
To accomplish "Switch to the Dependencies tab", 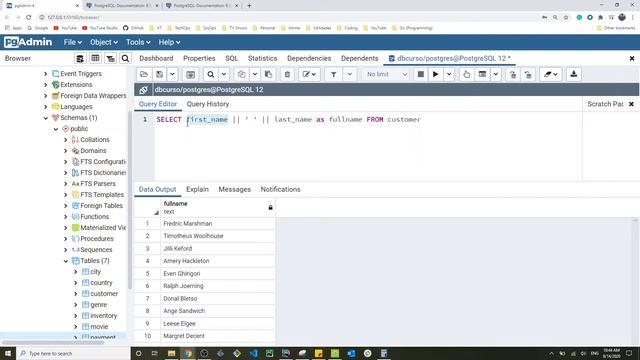I will tap(309, 58).
